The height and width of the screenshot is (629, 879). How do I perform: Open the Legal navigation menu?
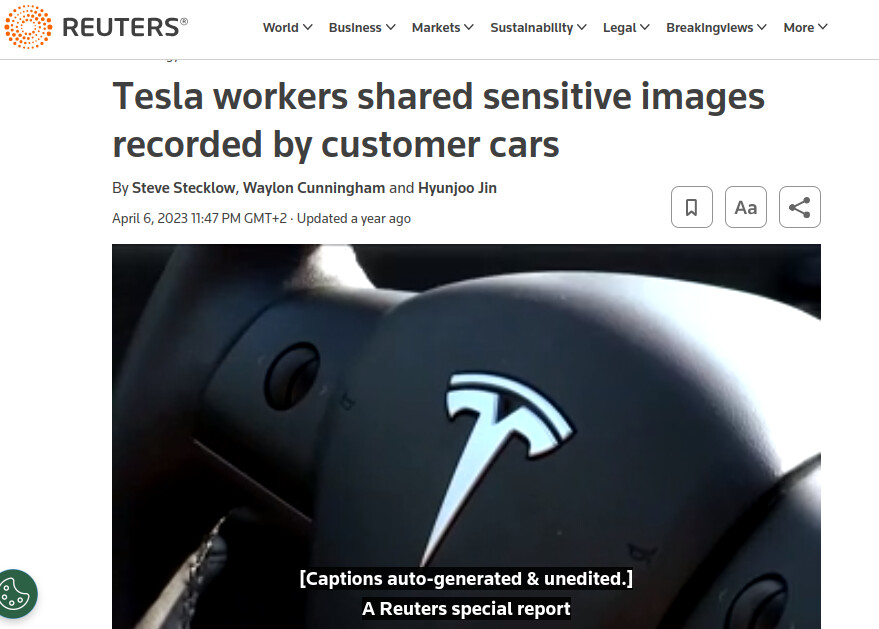pyautogui.click(x=626, y=27)
